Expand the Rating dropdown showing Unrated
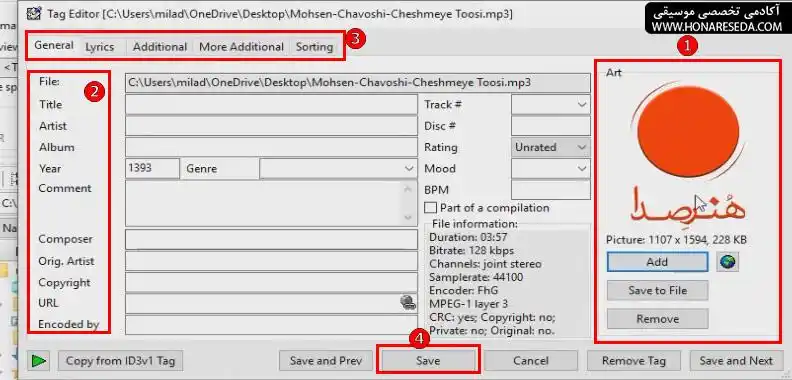Image resolution: width=792 pixels, height=380 pixels. [551, 147]
